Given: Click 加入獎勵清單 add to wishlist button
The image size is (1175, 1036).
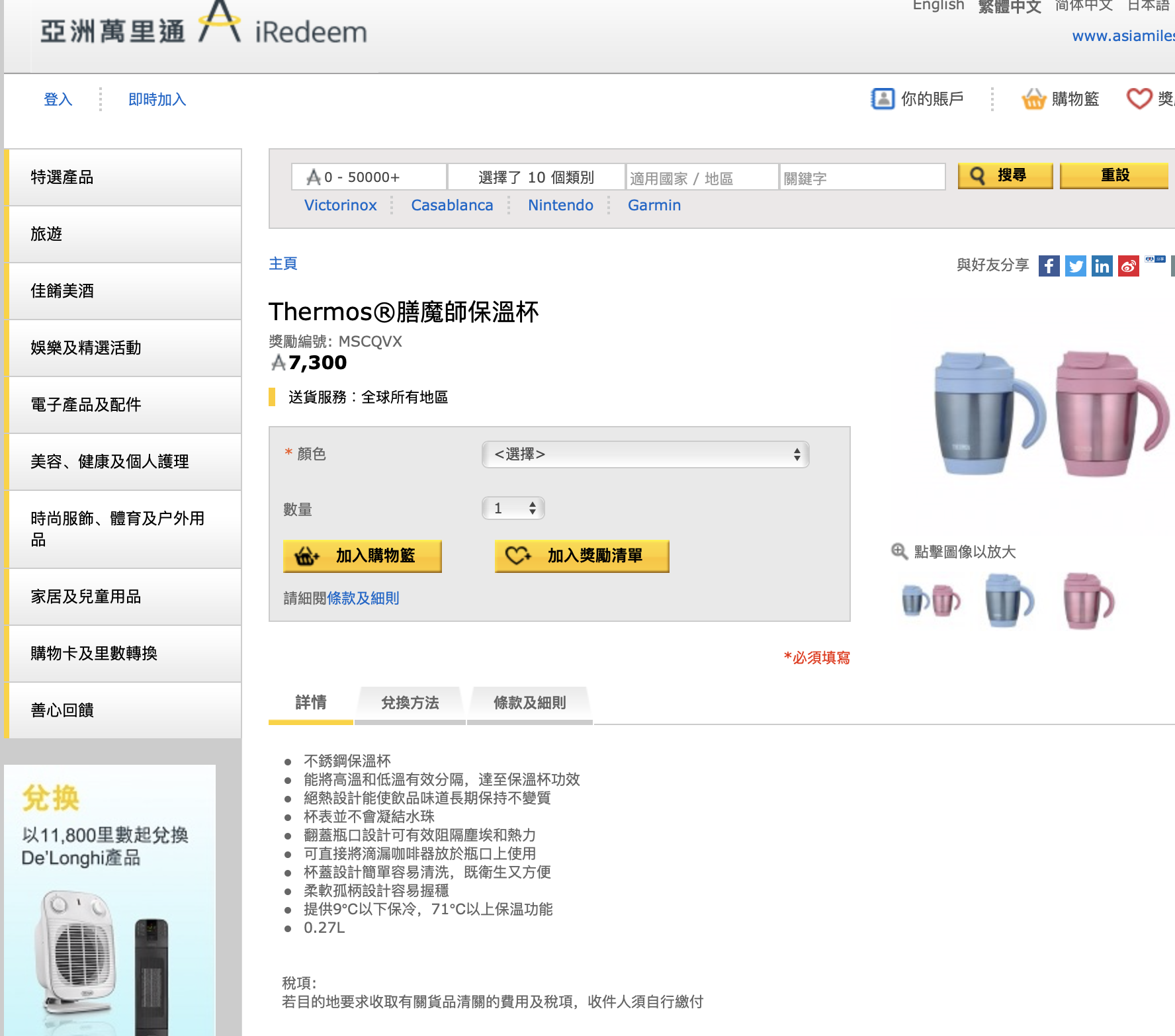Looking at the screenshot, I should 582,556.
